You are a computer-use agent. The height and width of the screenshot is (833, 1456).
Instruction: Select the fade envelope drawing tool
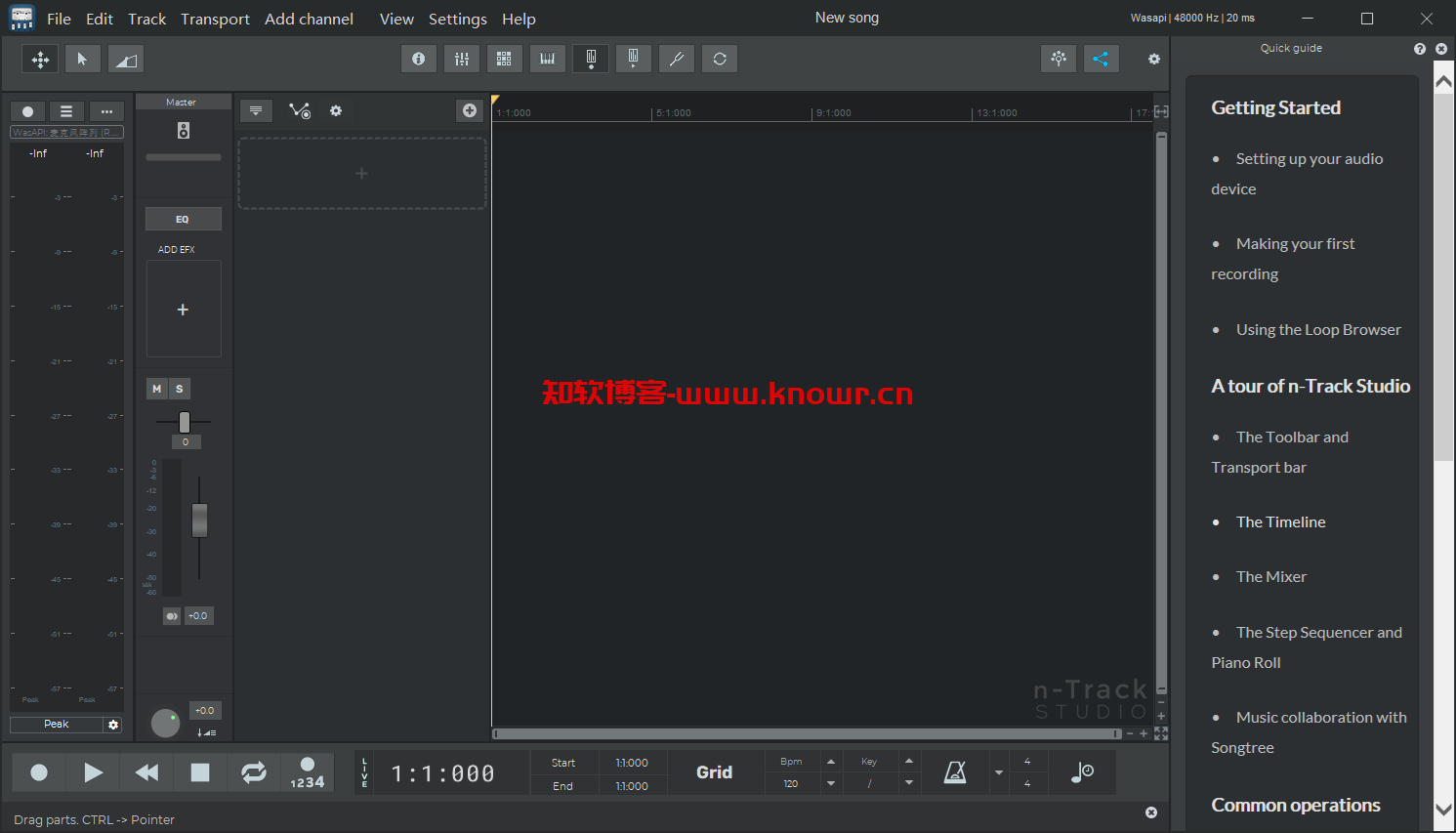coord(126,60)
